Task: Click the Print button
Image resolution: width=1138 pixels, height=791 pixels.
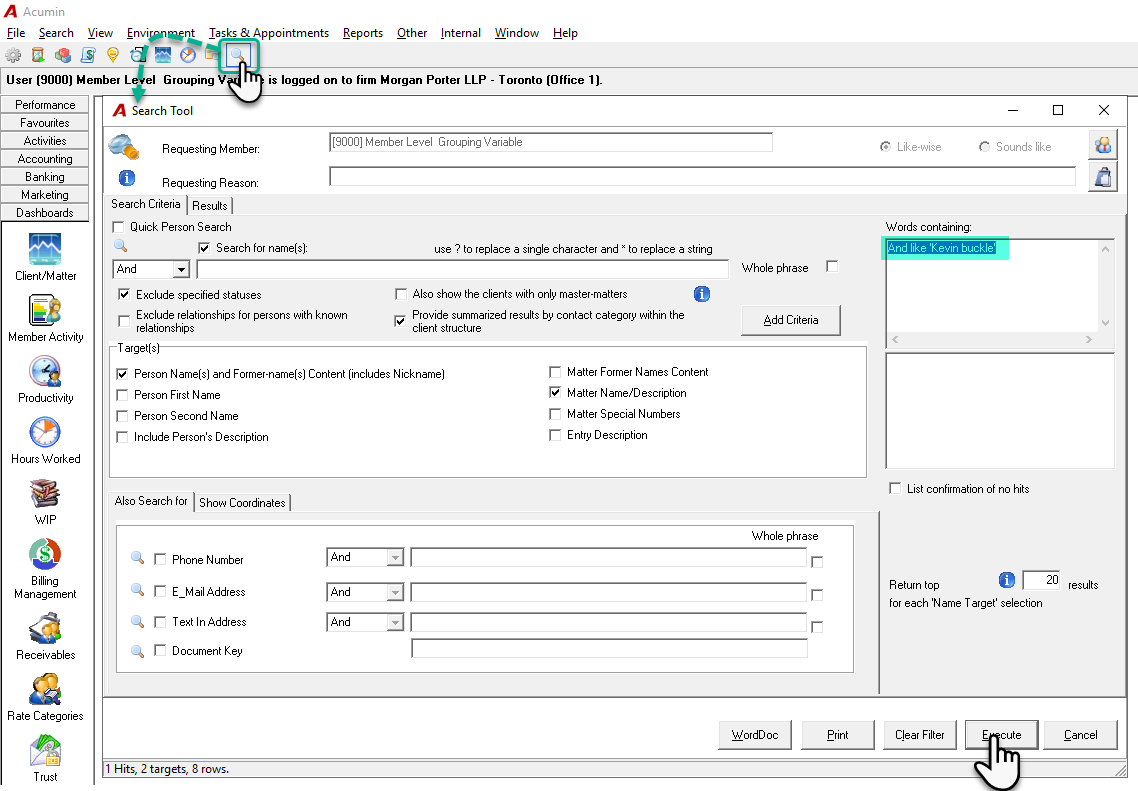Action: [x=838, y=735]
